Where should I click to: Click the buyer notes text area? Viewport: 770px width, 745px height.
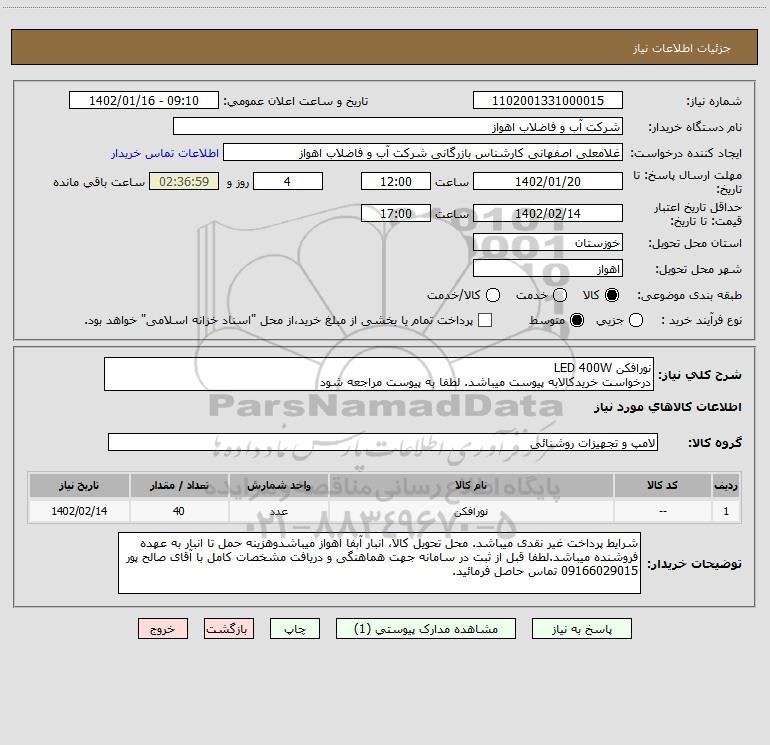tap(379, 563)
